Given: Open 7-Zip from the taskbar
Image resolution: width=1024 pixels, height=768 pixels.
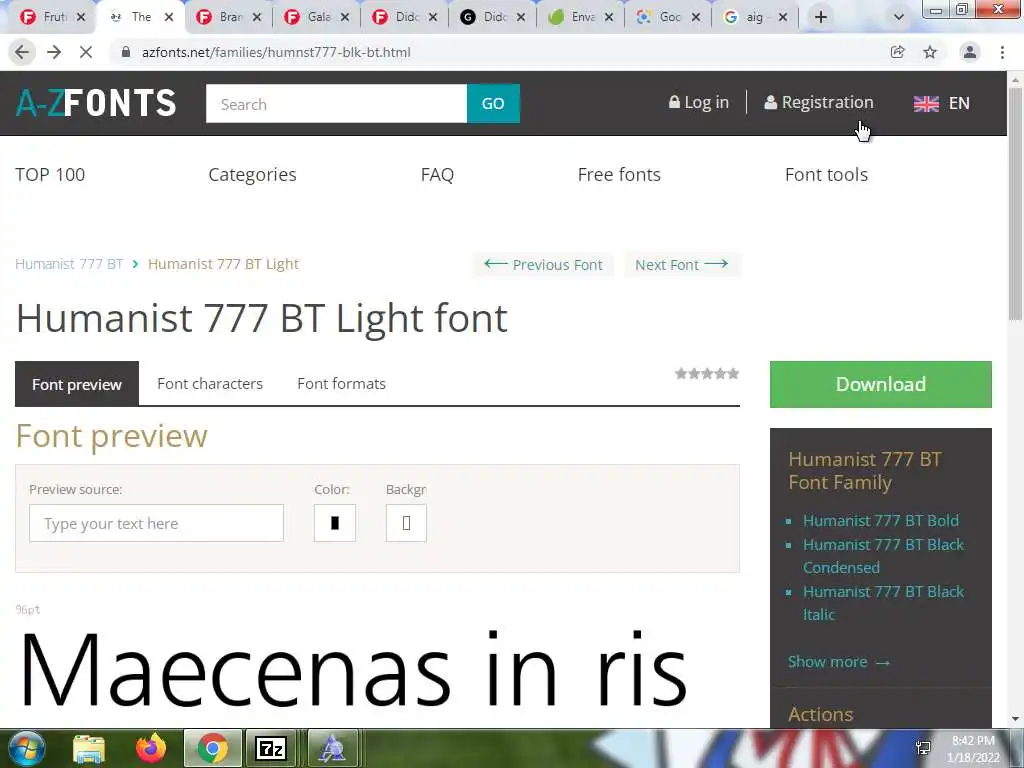Looking at the screenshot, I should pos(271,748).
